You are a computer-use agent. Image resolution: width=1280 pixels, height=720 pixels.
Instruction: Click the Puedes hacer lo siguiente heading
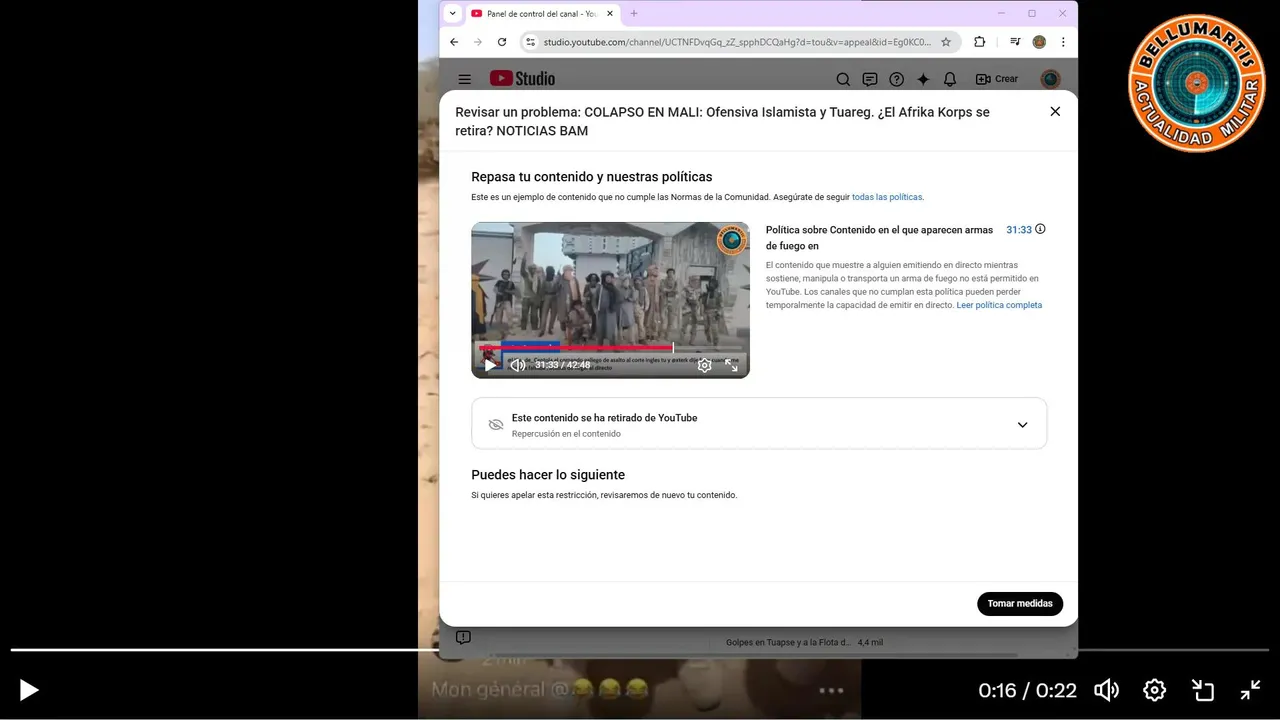[x=548, y=475]
